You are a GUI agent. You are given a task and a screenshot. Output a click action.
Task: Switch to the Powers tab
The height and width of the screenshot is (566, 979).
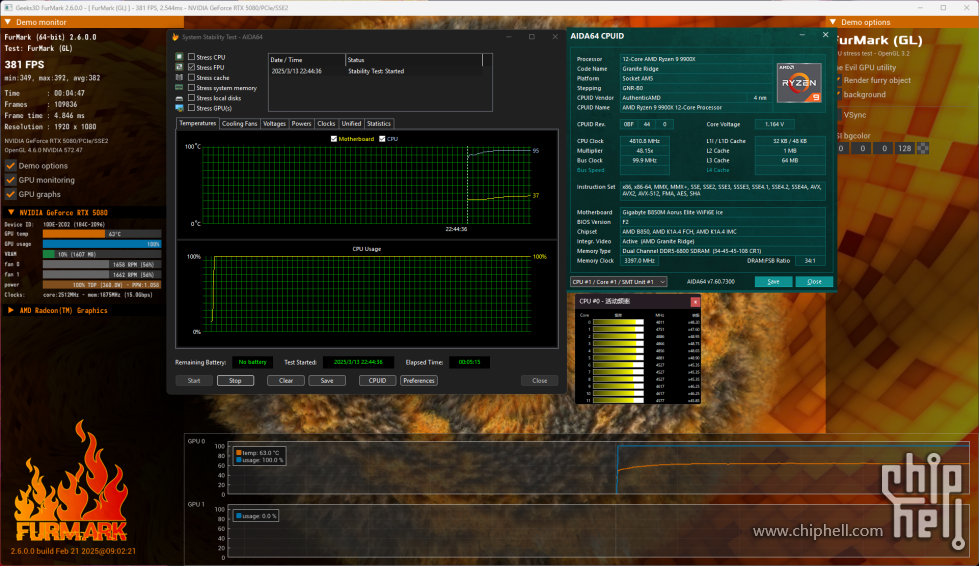point(301,124)
